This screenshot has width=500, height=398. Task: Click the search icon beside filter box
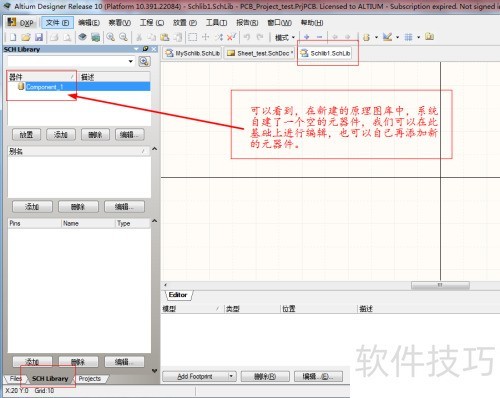pyautogui.click(x=144, y=61)
